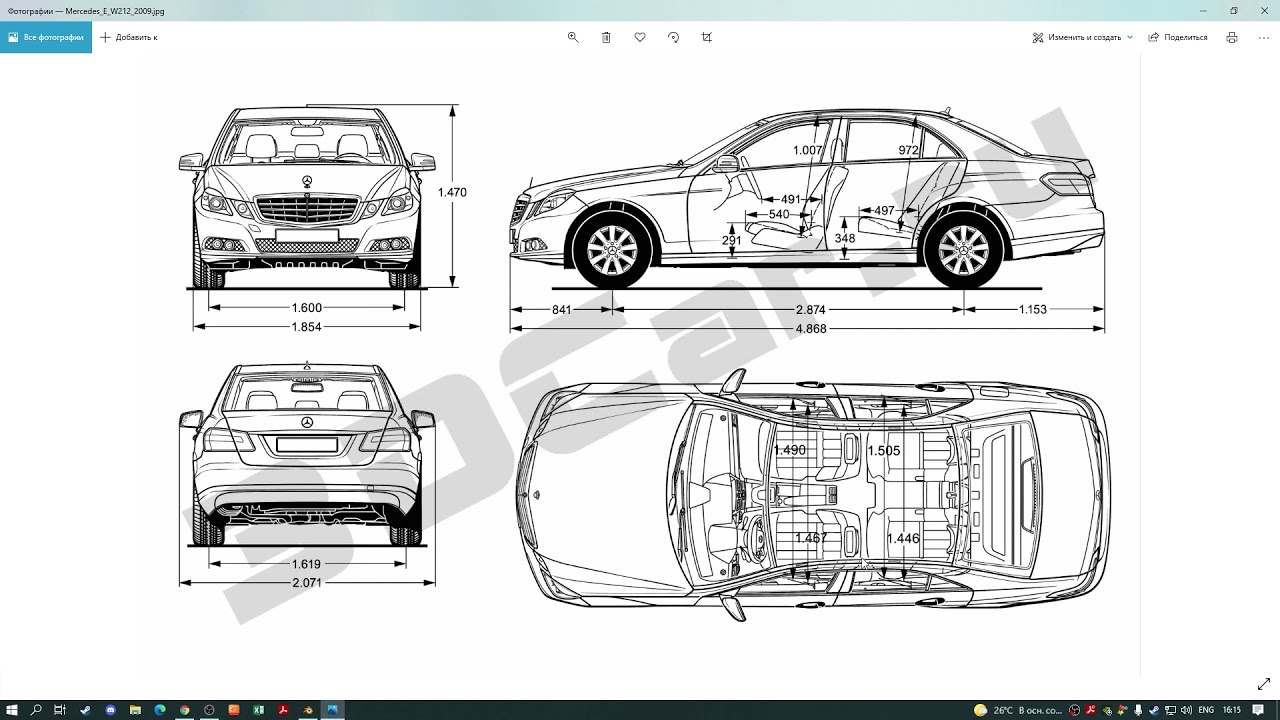This screenshot has width=1280, height=720.
Task: Open the crop tool
Action: (x=707, y=37)
